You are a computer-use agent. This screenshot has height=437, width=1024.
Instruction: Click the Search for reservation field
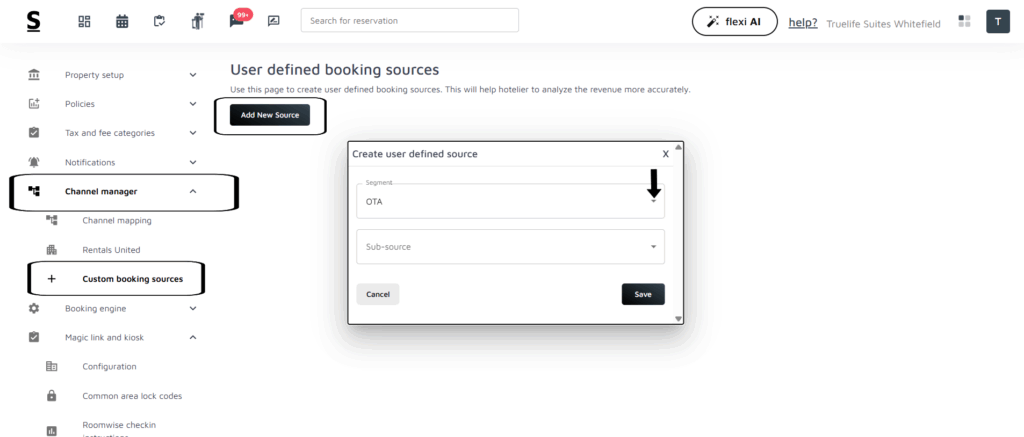(409, 21)
